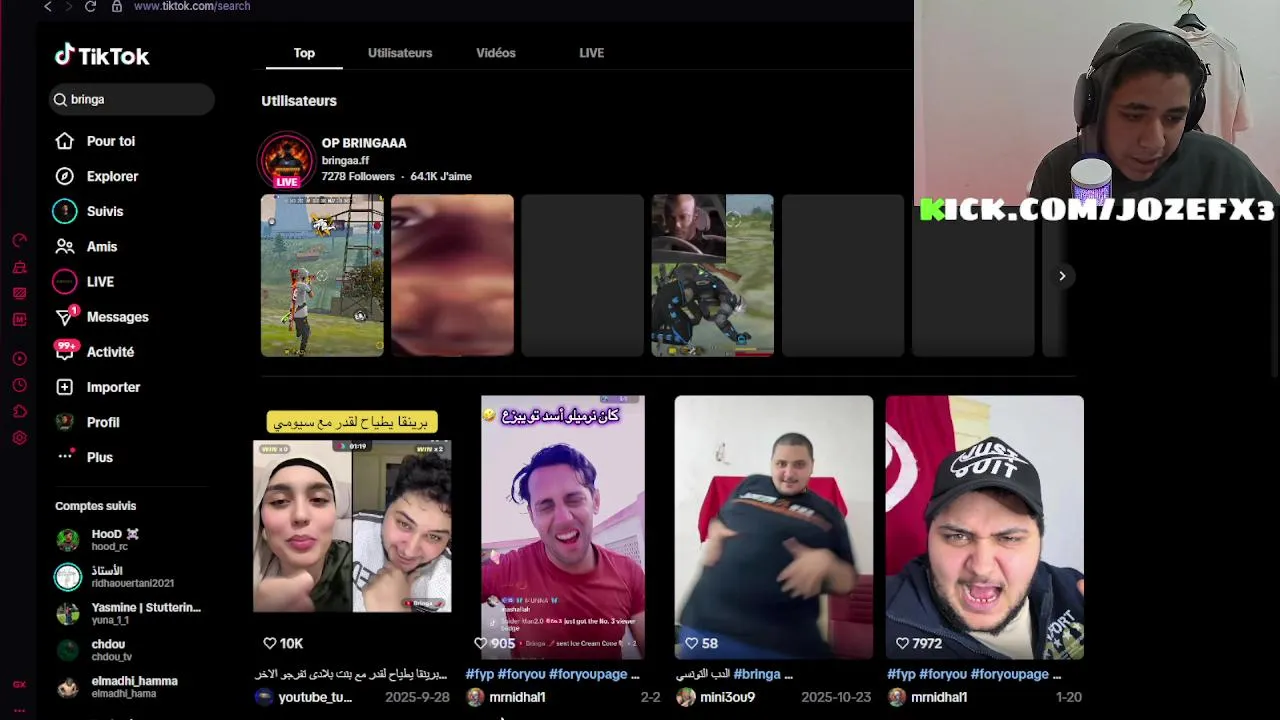This screenshot has height=720, width=1280.
Task: Click the bringaa.ff username
Action: coord(345,160)
